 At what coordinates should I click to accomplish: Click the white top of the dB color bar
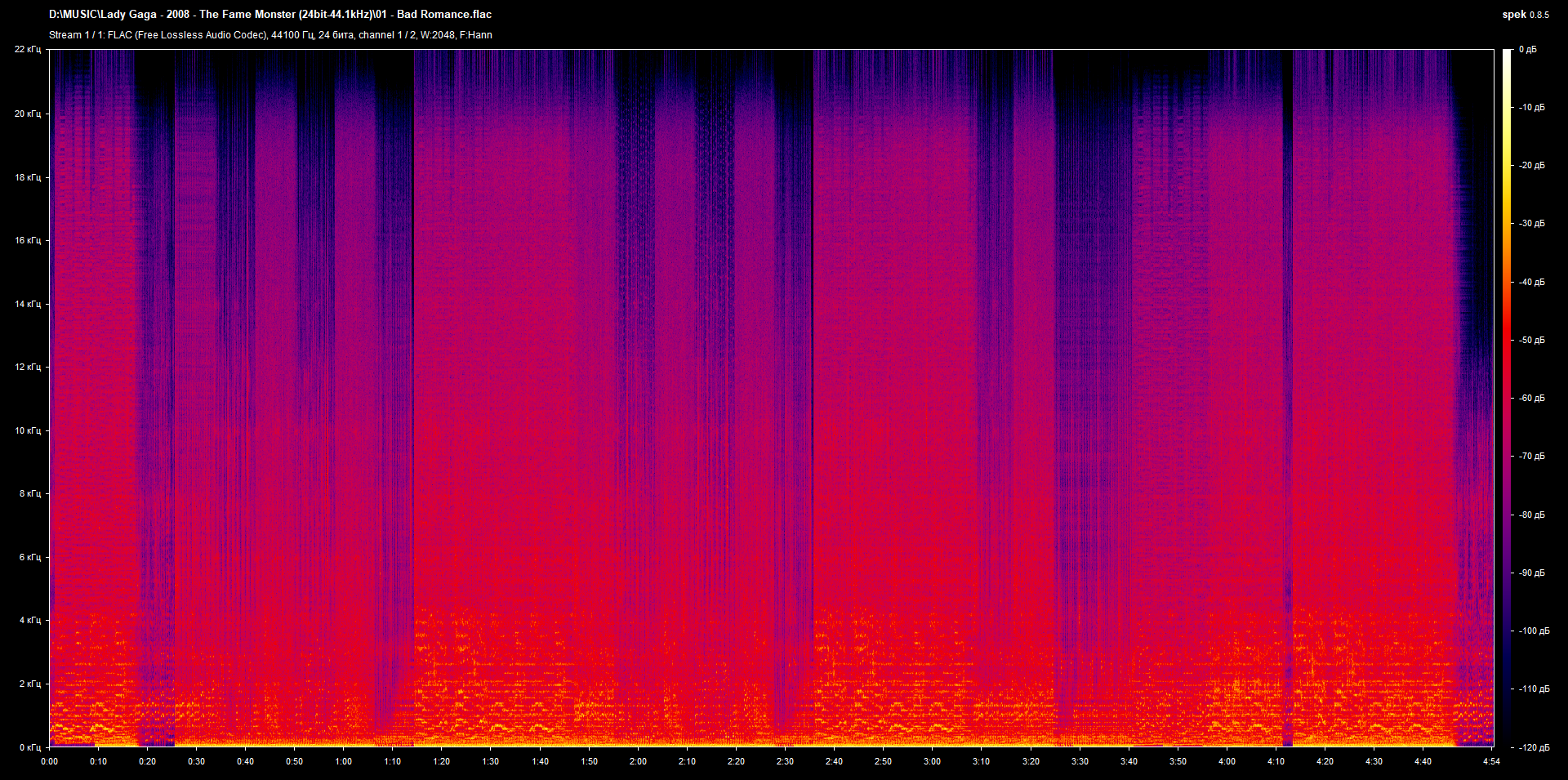click(x=1507, y=54)
